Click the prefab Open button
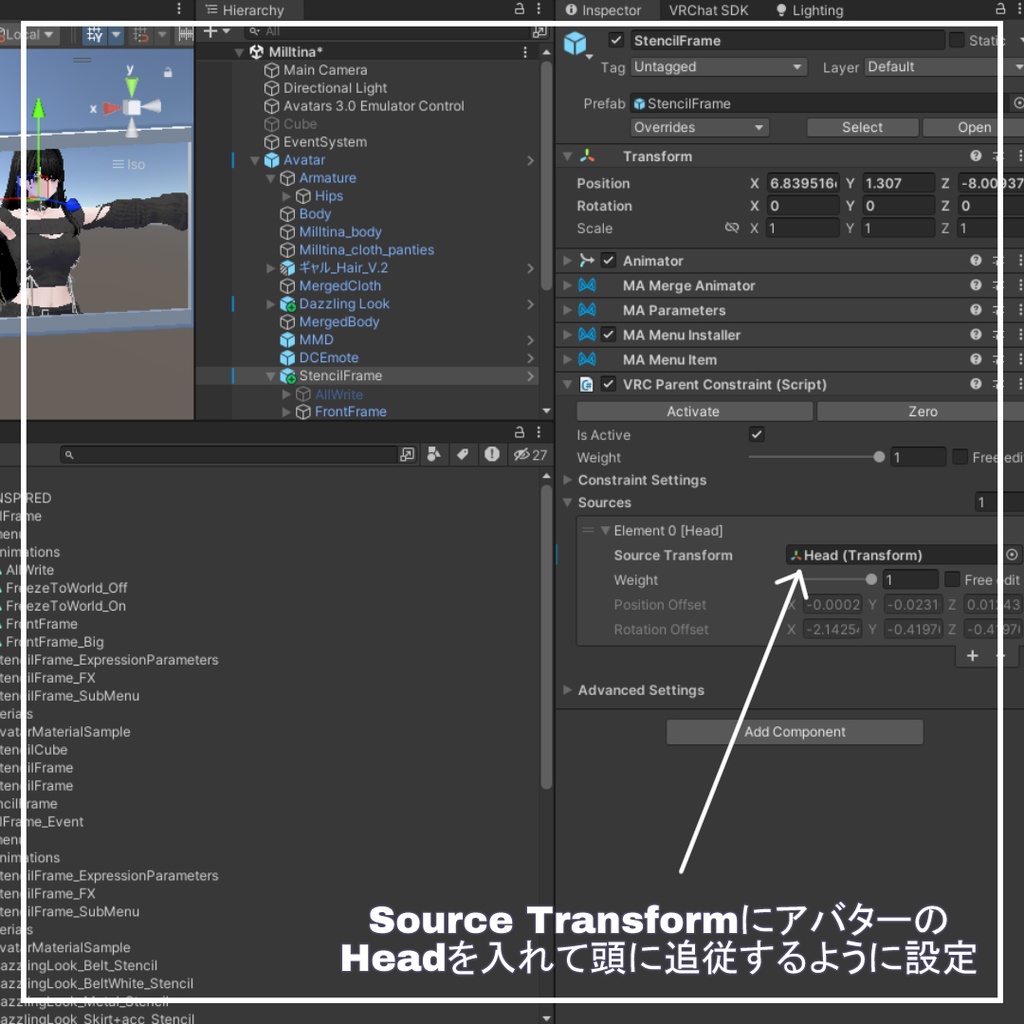Image resolution: width=1024 pixels, height=1024 pixels. 973,127
